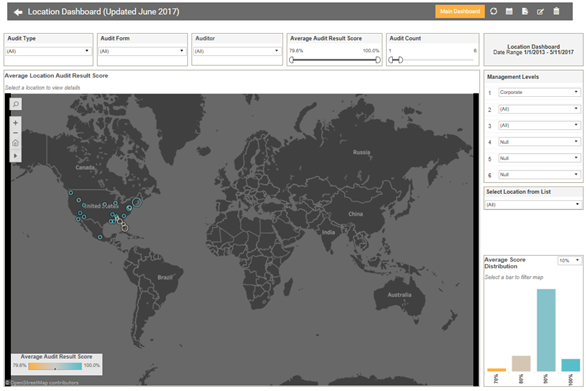Select the 100% teal bar

pyautogui.click(x=571, y=365)
